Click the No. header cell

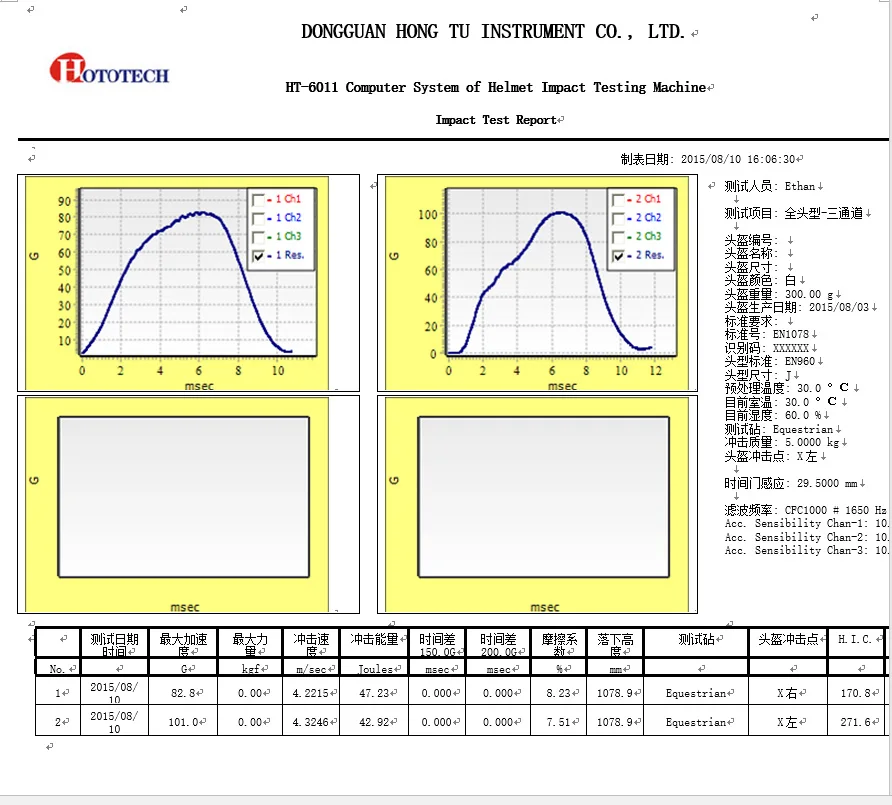(58, 668)
